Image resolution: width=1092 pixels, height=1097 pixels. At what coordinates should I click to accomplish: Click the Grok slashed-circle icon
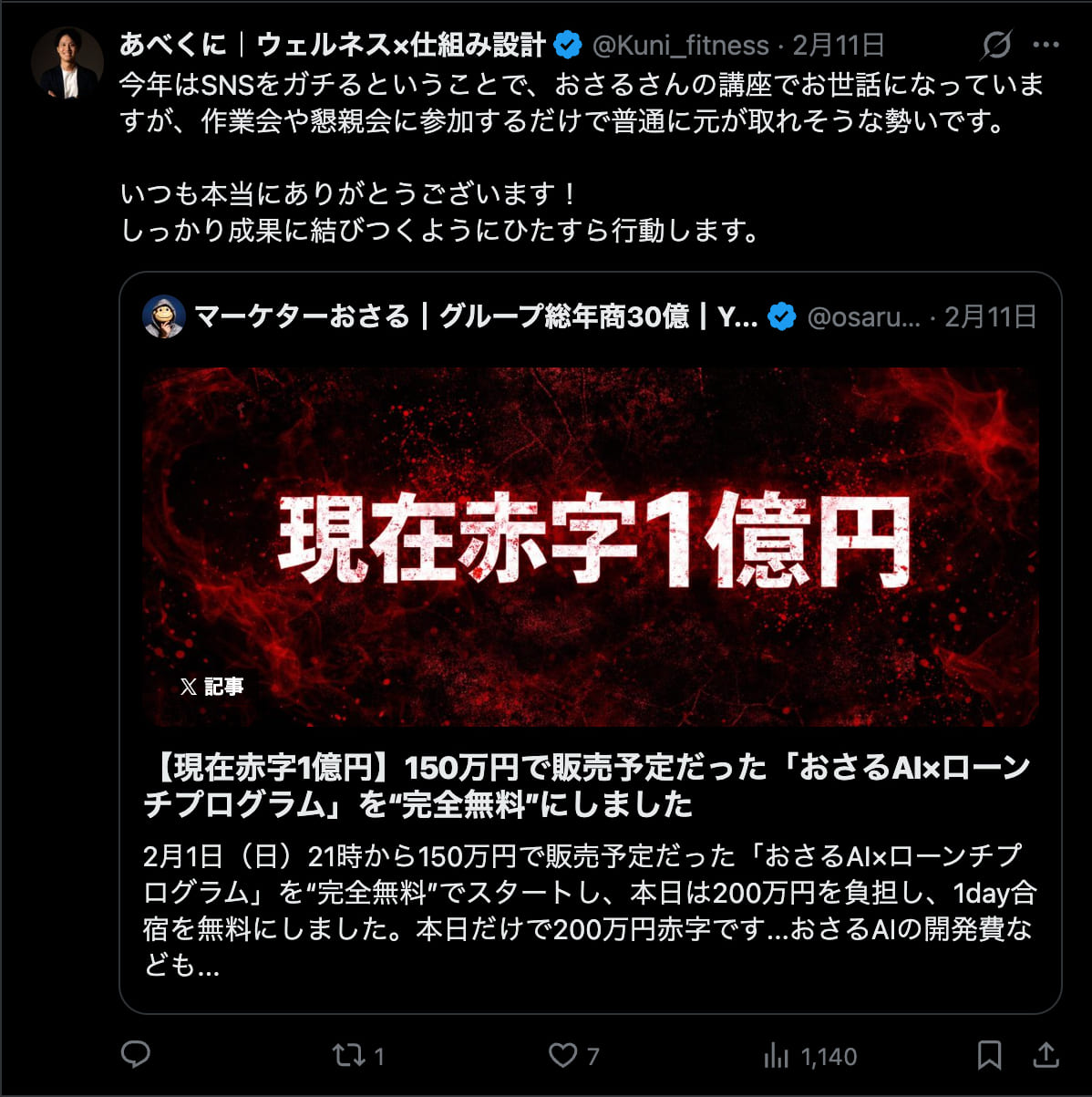(x=997, y=45)
